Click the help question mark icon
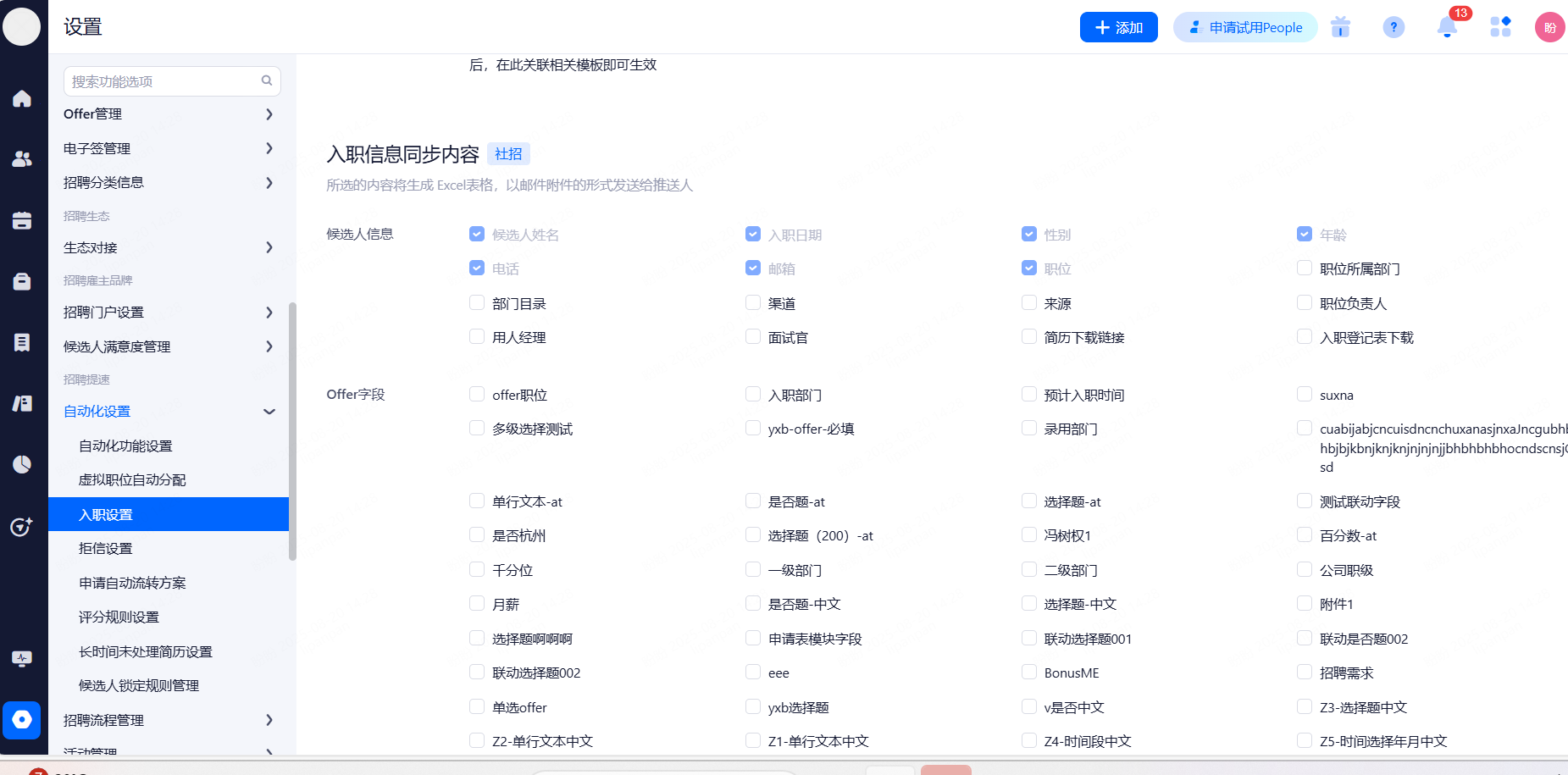Viewport: 1568px width, 775px height. 1393,27
